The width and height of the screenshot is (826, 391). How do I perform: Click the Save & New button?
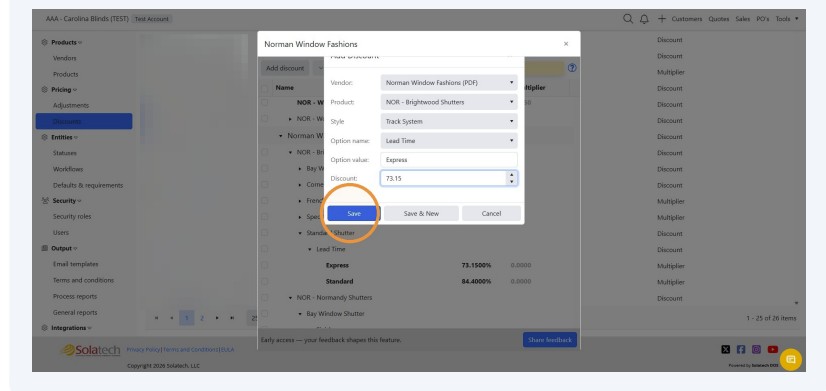421,213
